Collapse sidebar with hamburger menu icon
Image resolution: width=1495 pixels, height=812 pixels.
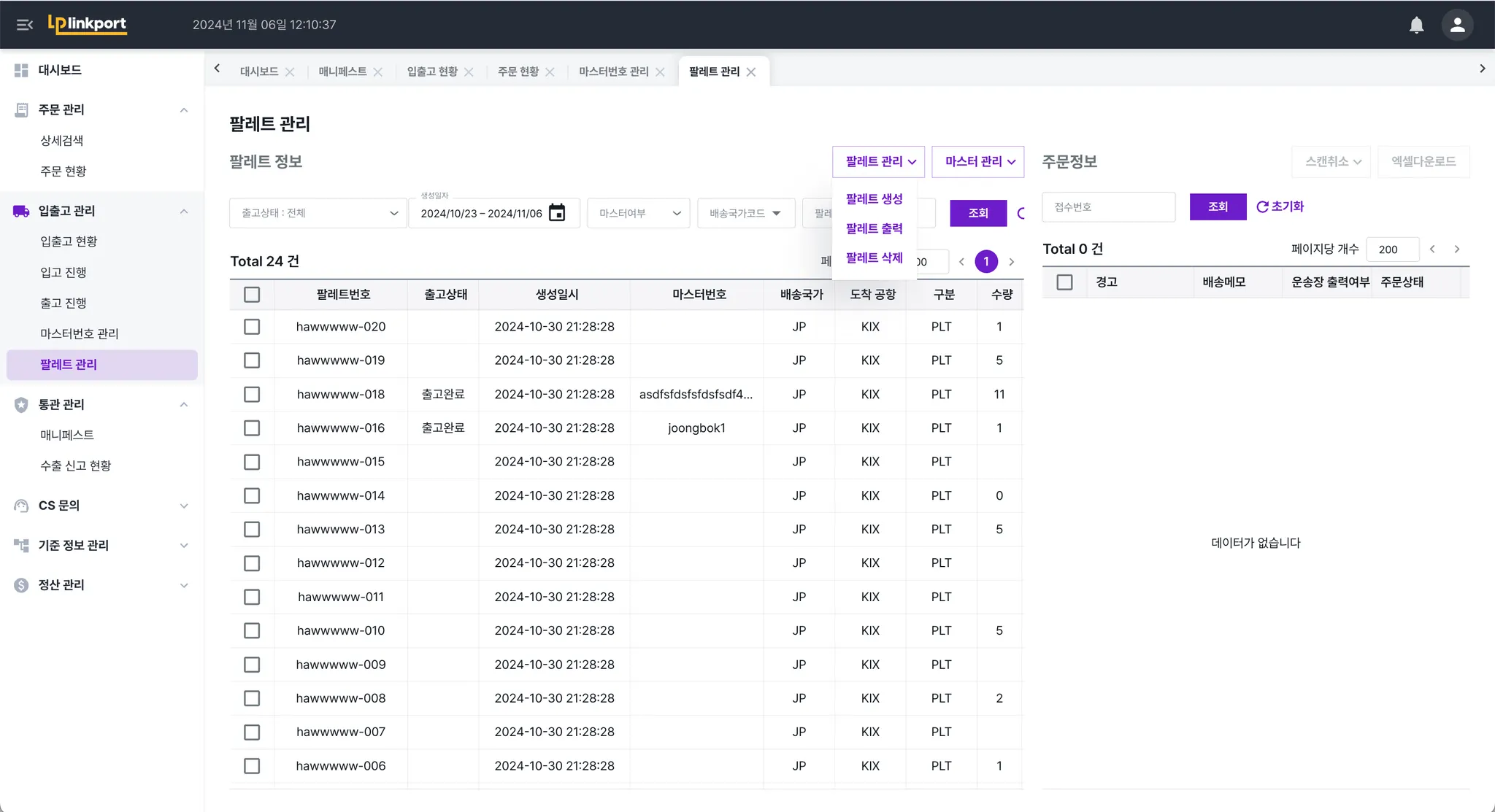(x=25, y=25)
